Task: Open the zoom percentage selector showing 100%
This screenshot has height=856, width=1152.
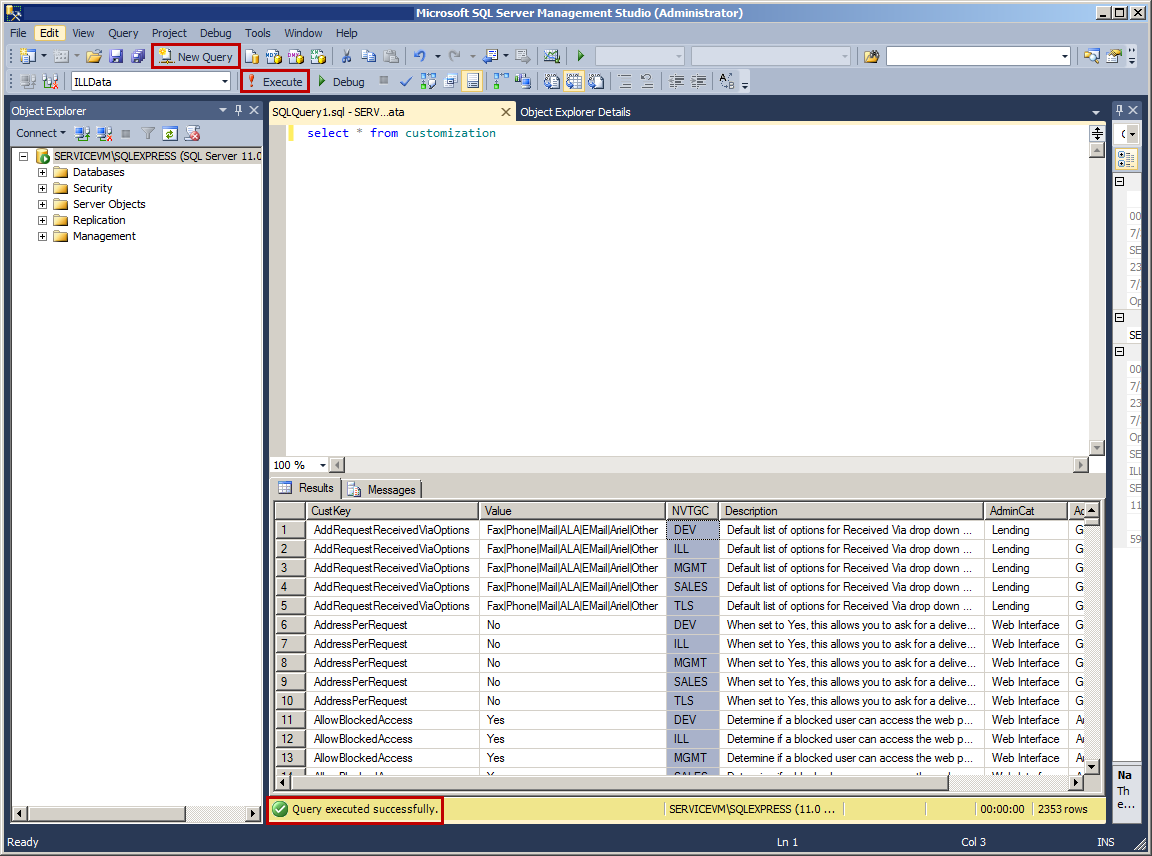Action: [298, 464]
